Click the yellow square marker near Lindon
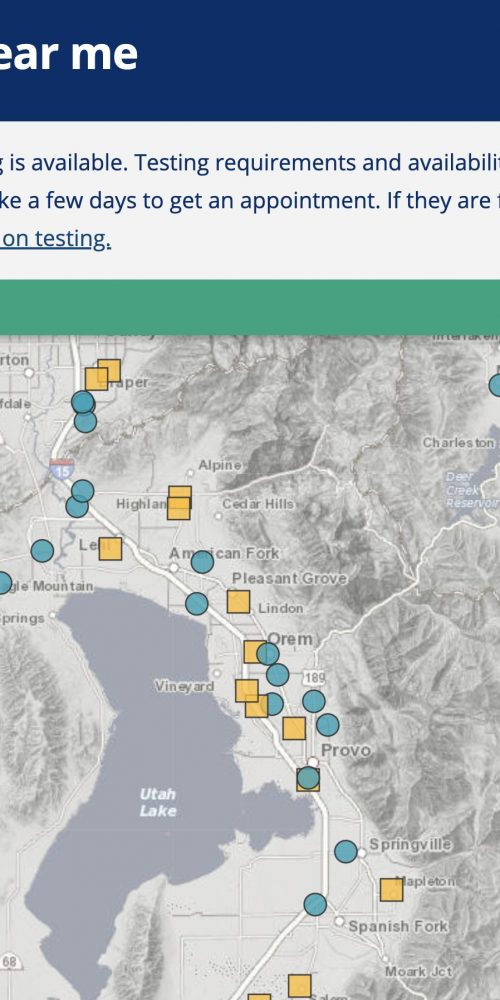The image size is (500, 1000). (239, 601)
